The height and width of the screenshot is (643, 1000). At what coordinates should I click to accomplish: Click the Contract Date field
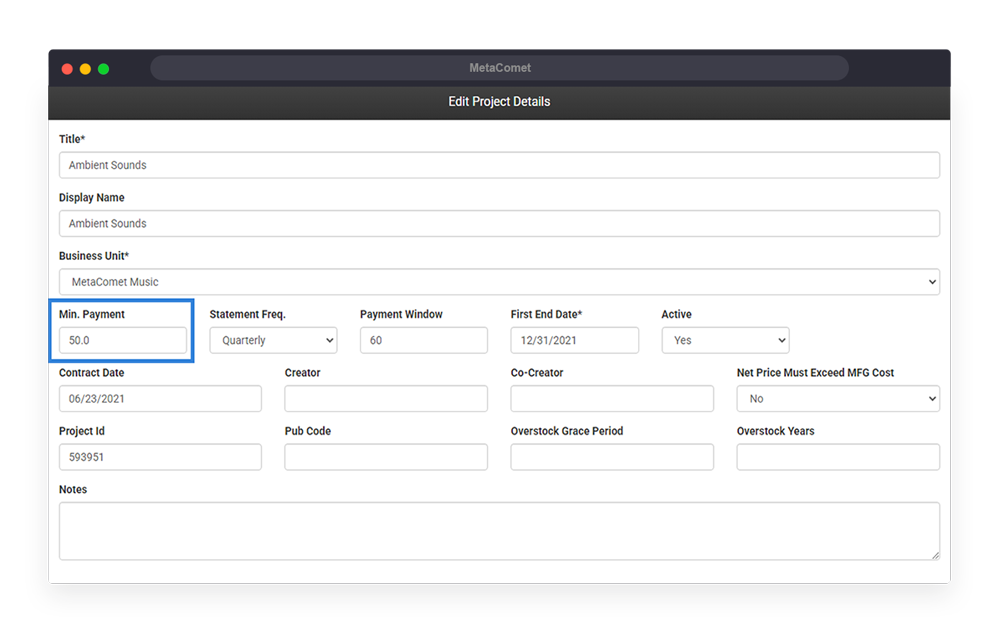click(x=160, y=399)
